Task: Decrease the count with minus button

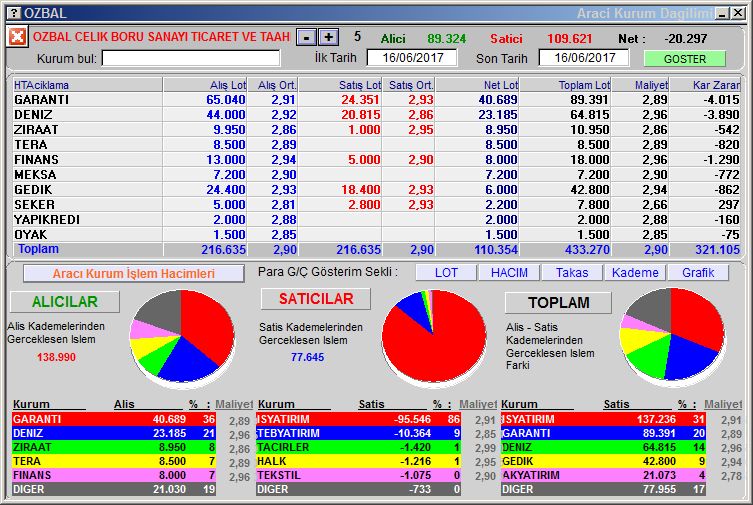Action: tap(306, 37)
